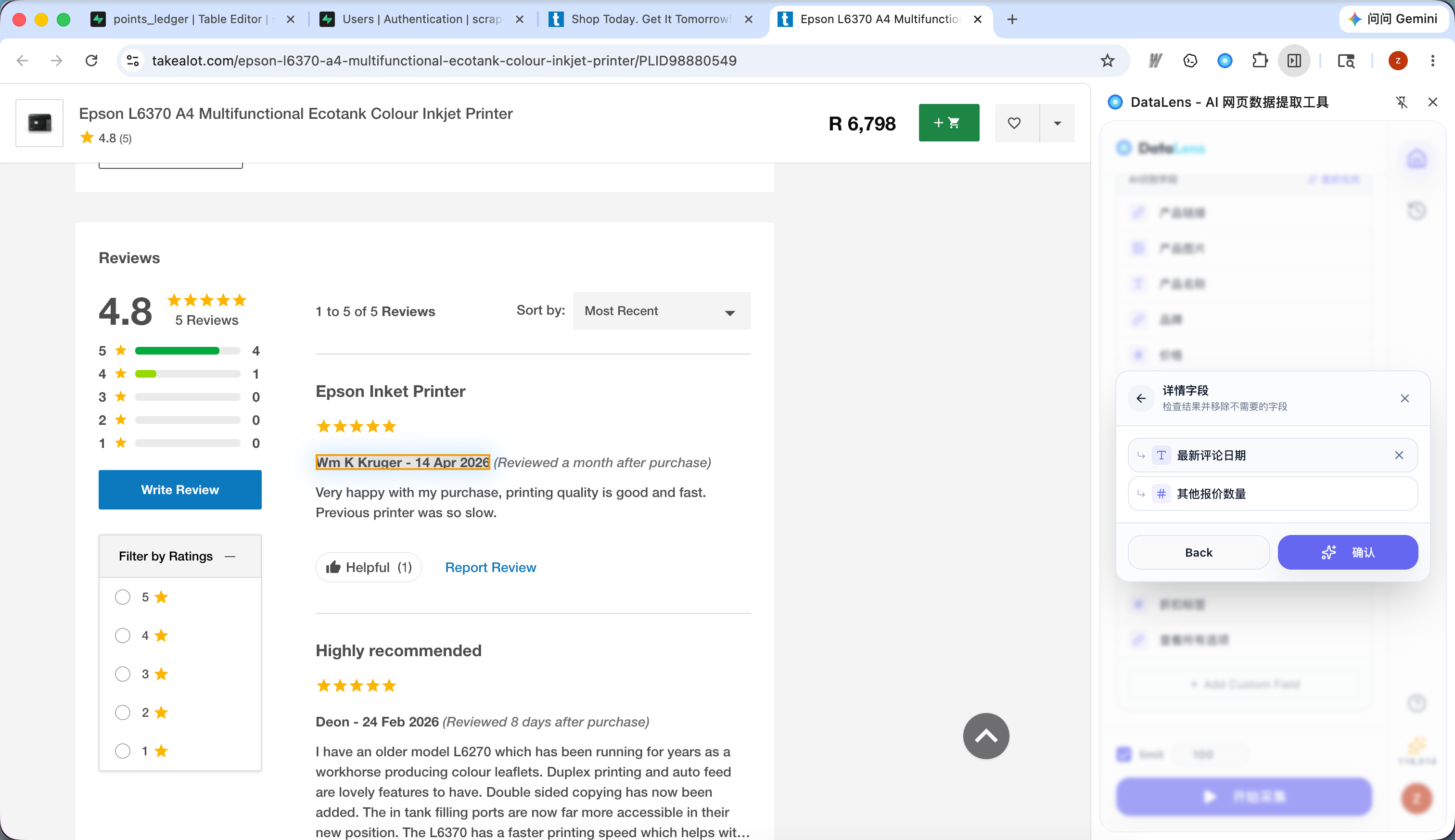Open the Sort by Most Recent dropdown
This screenshot has width=1455, height=840.
click(x=662, y=311)
